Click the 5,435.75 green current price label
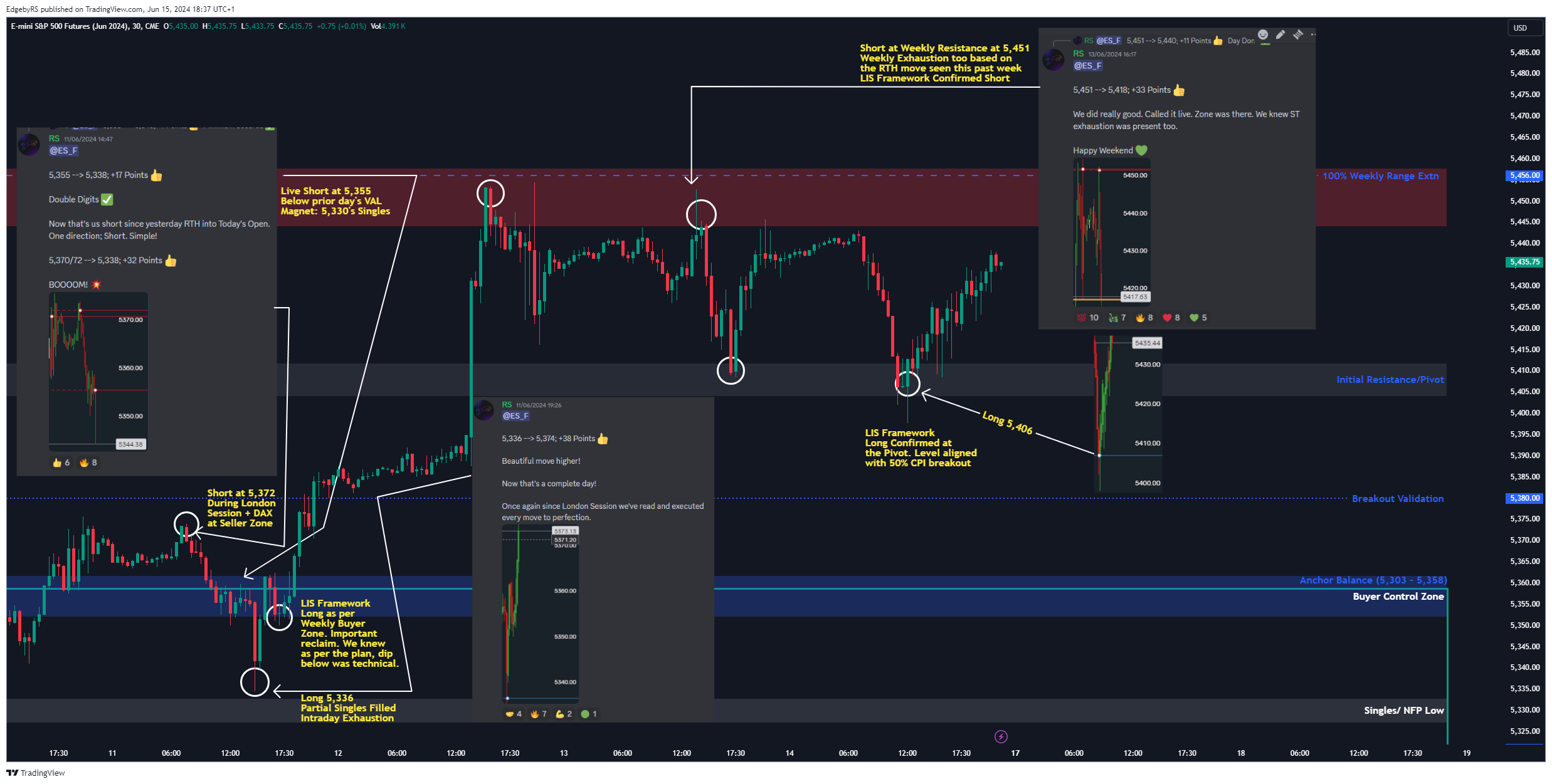Screen dimensions: 1552x784 1524,262
